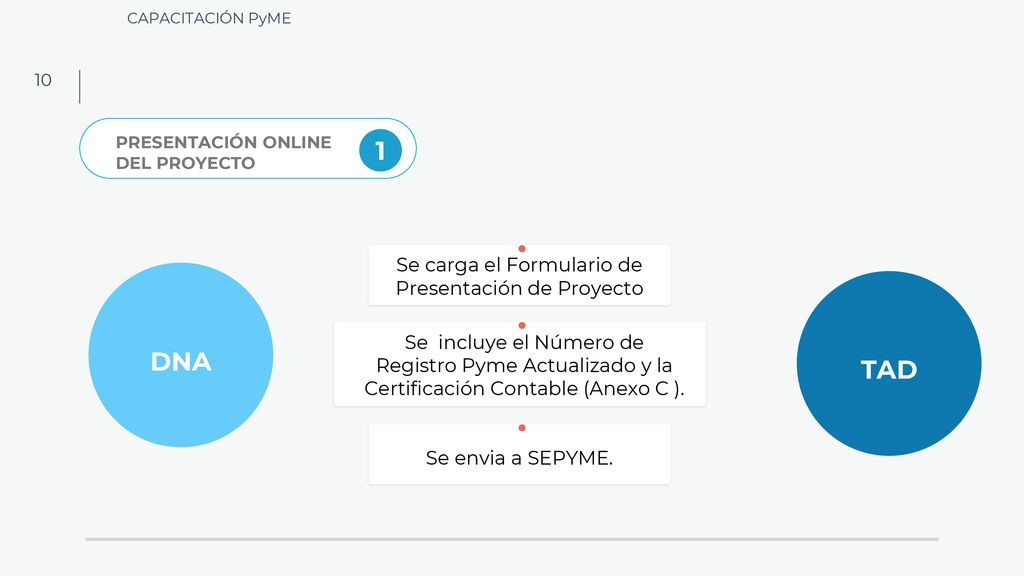Click the 'DEL PROYECTO' title line
This screenshot has width=1024, height=576.
tap(185, 163)
